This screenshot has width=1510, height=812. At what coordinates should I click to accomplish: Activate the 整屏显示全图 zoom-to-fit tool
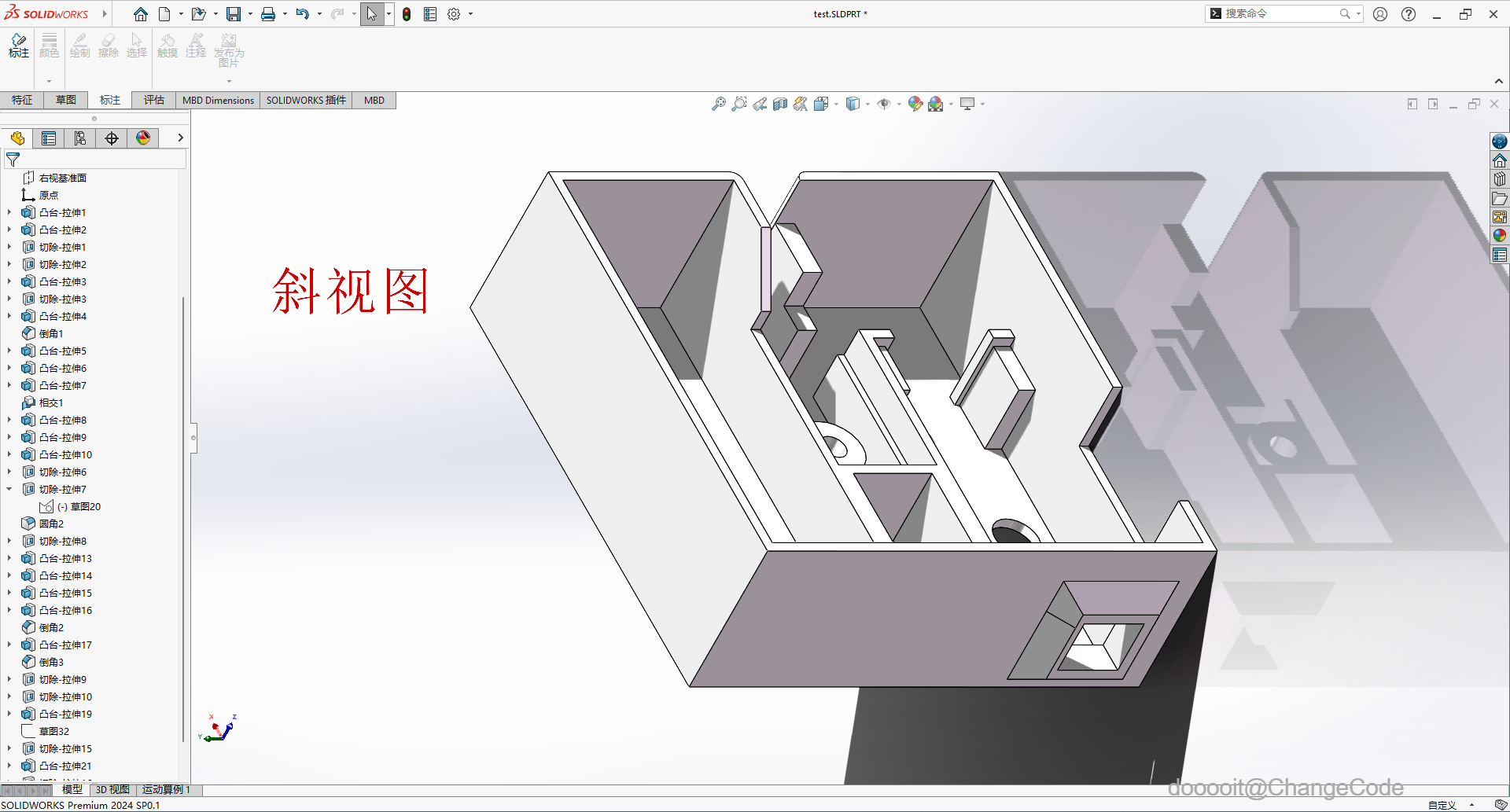click(x=718, y=103)
